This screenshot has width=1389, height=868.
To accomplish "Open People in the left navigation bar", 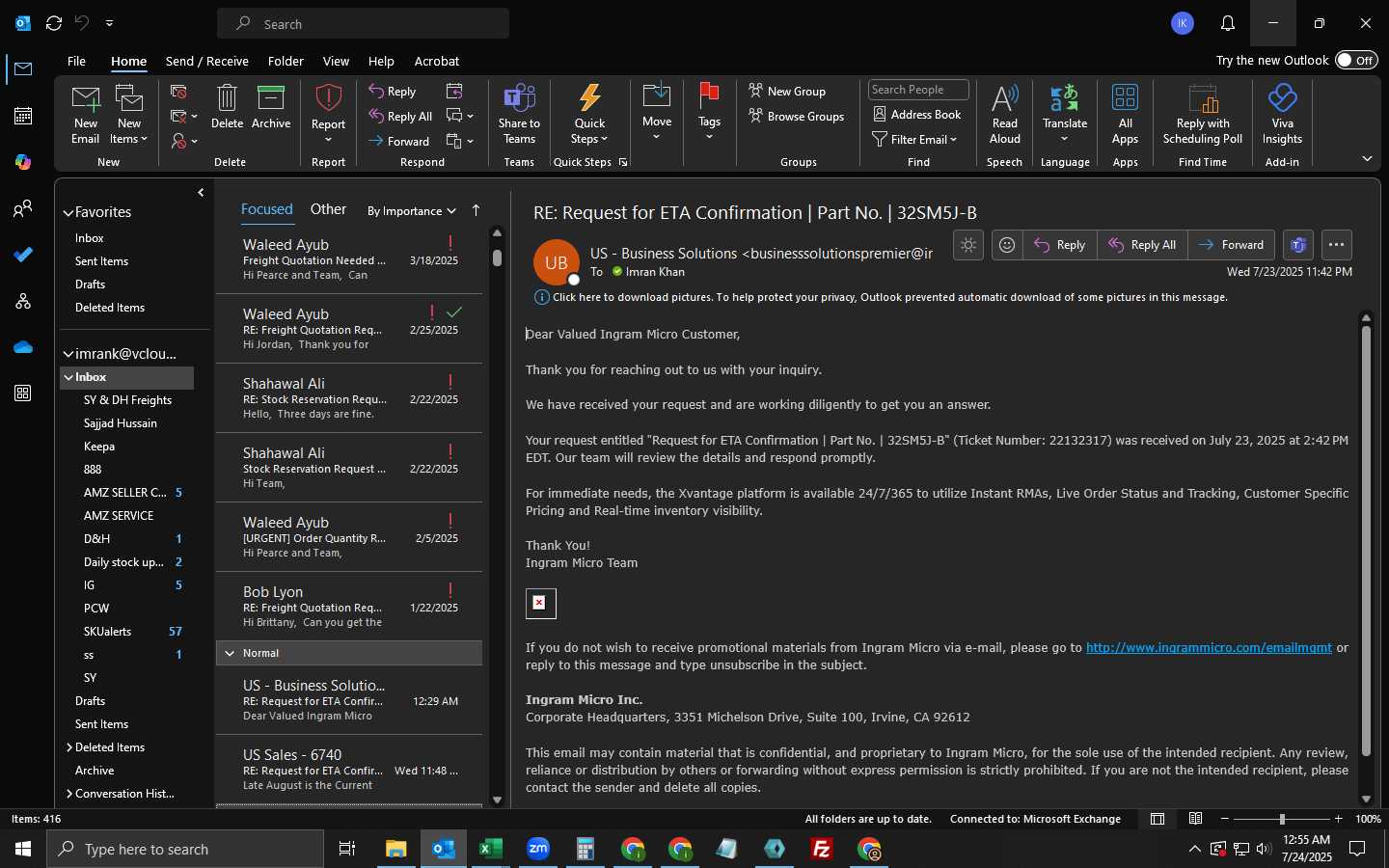I will (23, 208).
